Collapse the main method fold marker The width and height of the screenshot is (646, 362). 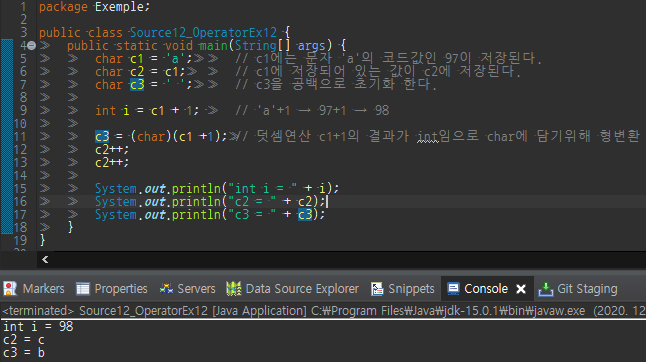[32, 45]
